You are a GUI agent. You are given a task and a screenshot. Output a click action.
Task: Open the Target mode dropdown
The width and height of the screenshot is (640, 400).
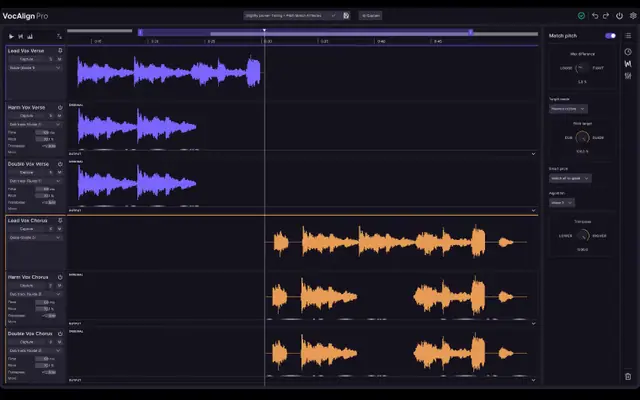pyautogui.click(x=568, y=109)
